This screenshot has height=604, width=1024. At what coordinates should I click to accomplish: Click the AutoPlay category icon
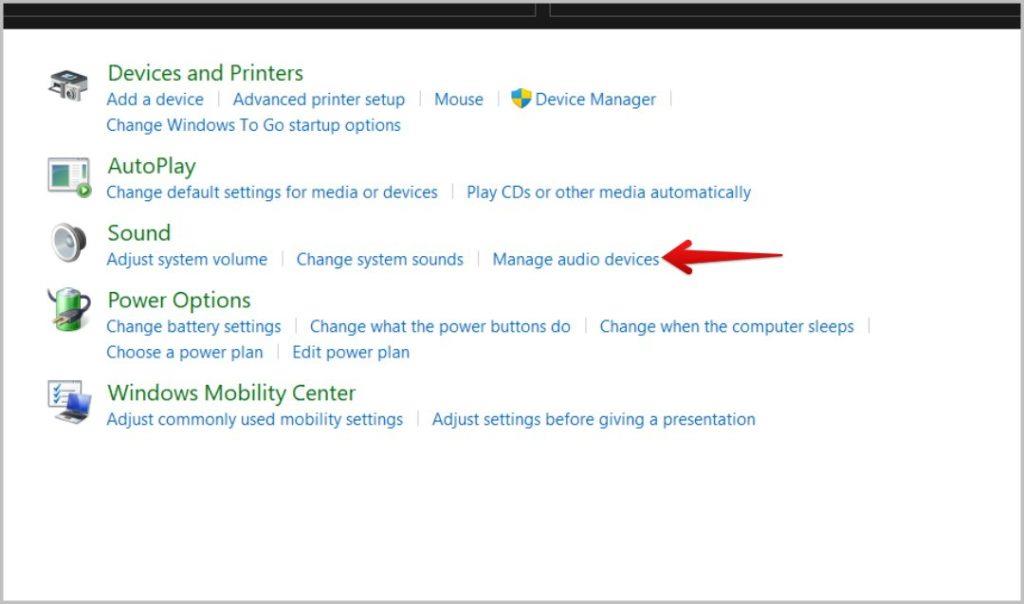(x=69, y=177)
